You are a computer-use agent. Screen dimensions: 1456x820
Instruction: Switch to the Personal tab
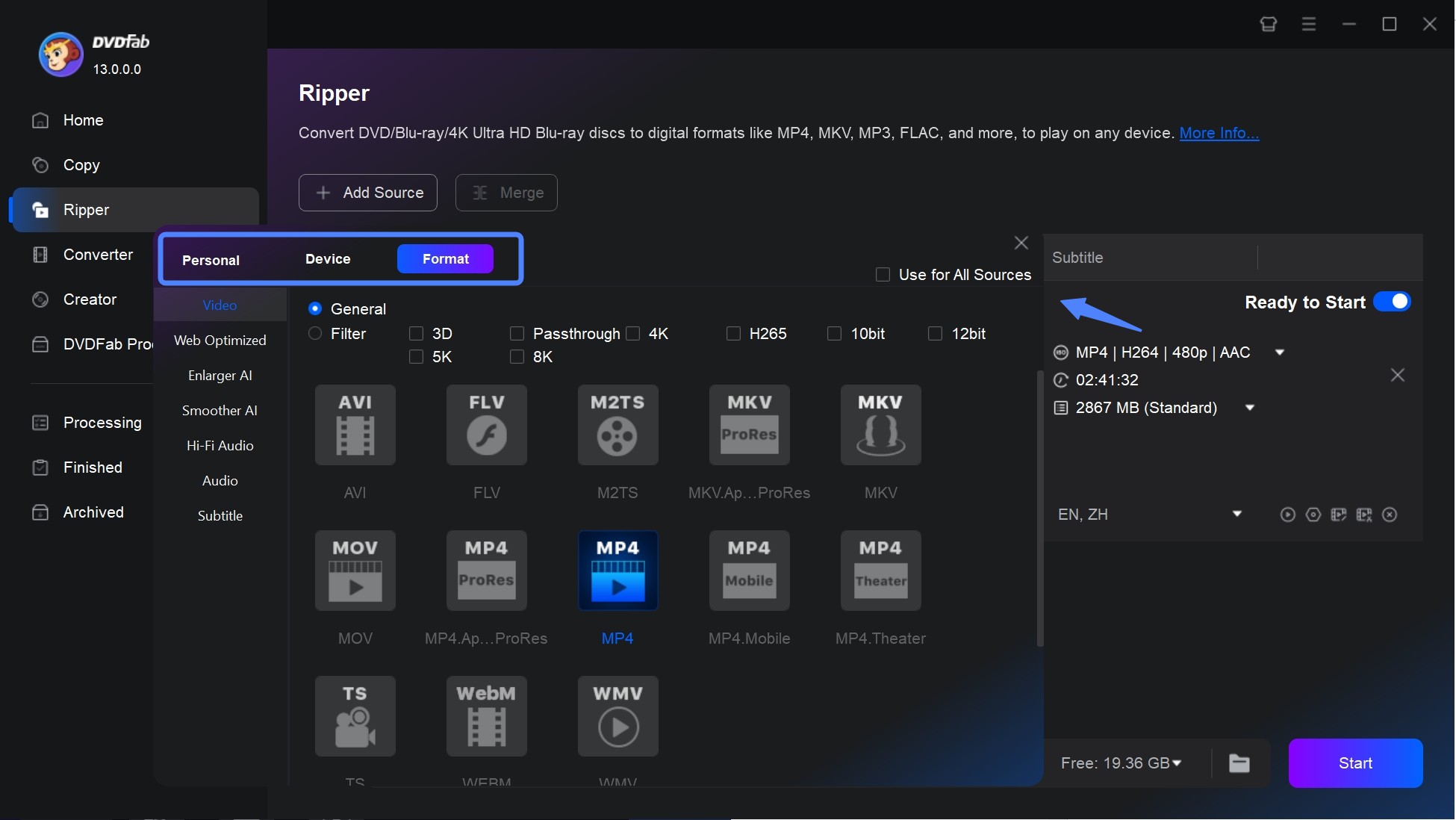point(210,259)
